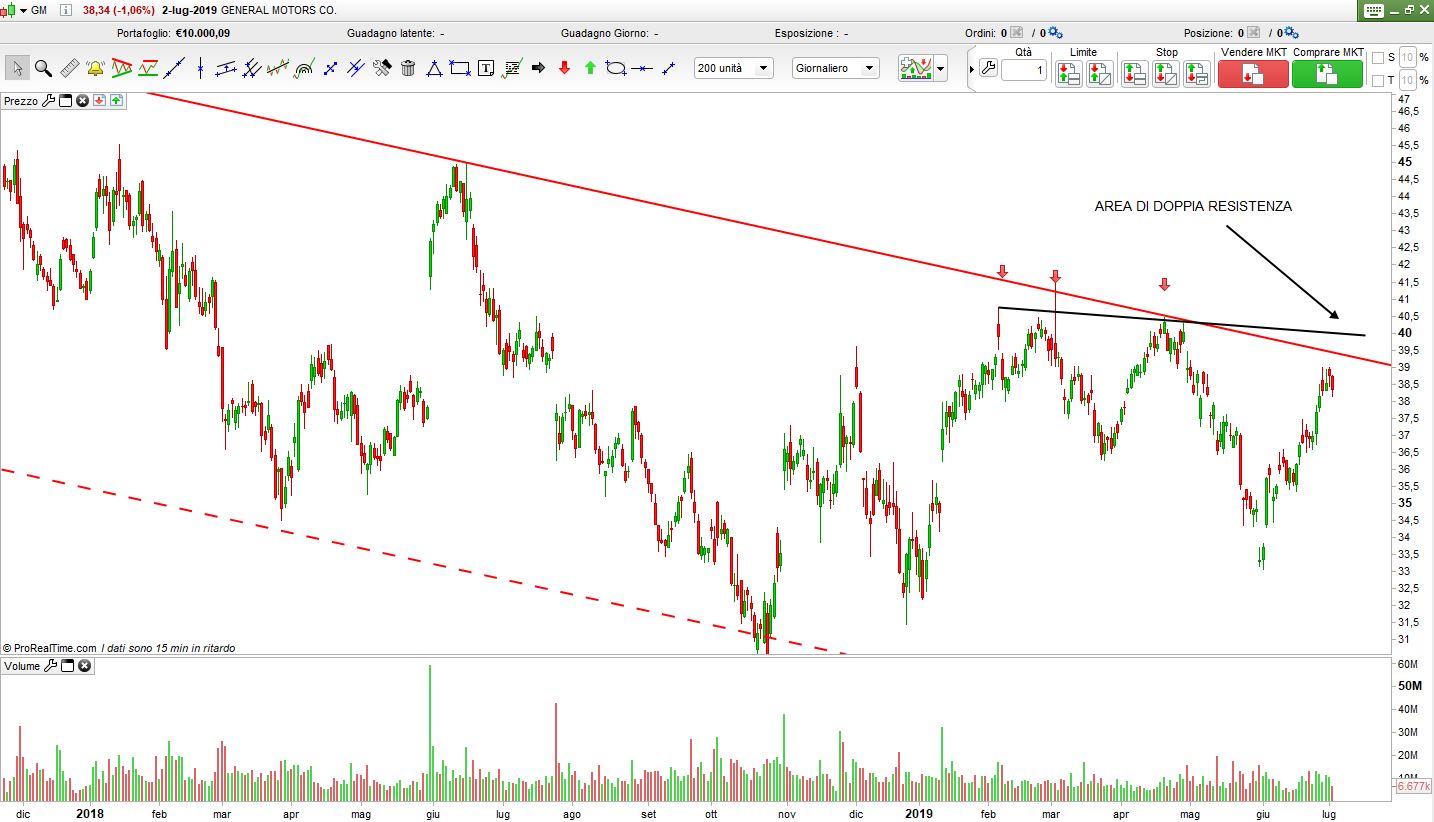This screenshot has width=1434, height=822.
Task: Click the alert bell icon
Action: [95, 68]
